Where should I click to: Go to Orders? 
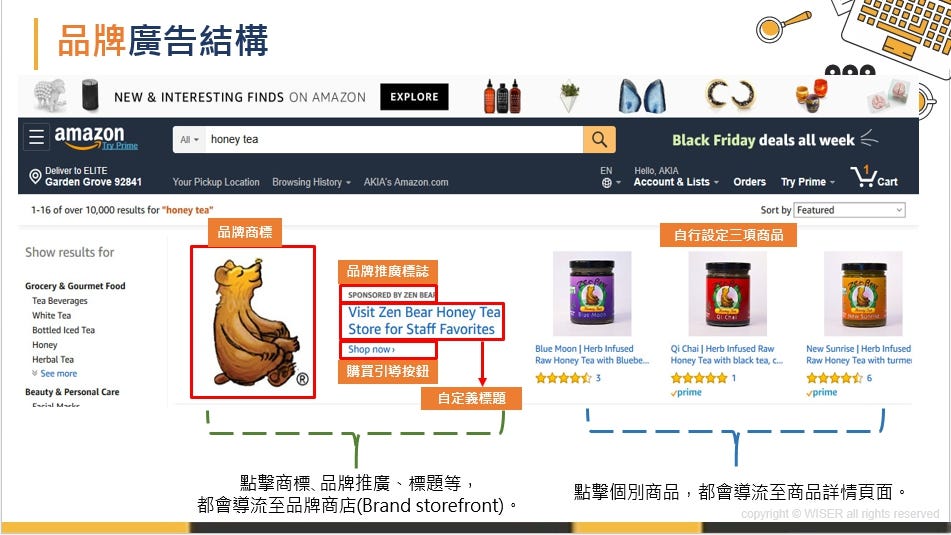749,182
